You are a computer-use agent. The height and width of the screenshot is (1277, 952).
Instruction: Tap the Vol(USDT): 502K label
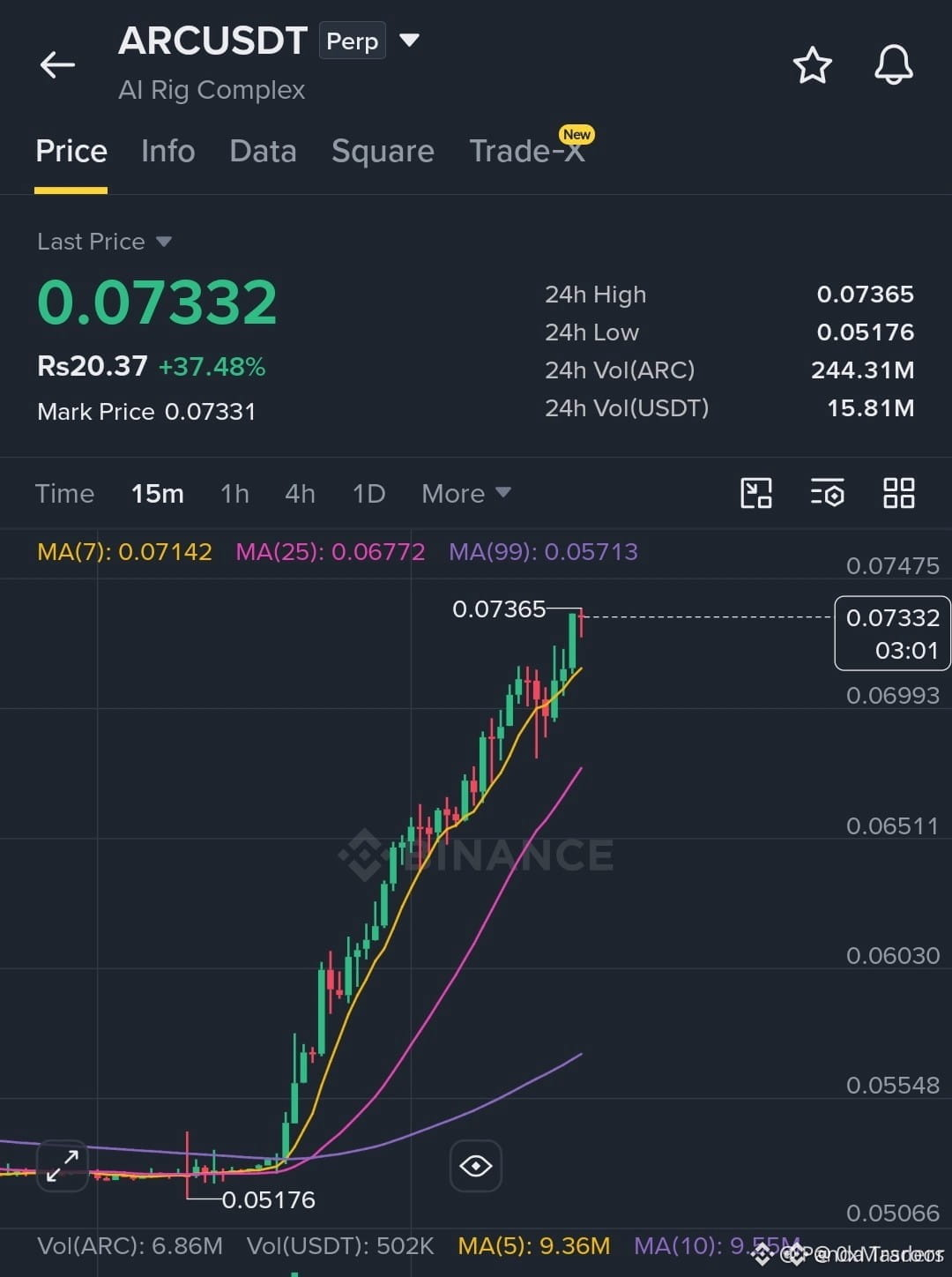[340, 1246]
